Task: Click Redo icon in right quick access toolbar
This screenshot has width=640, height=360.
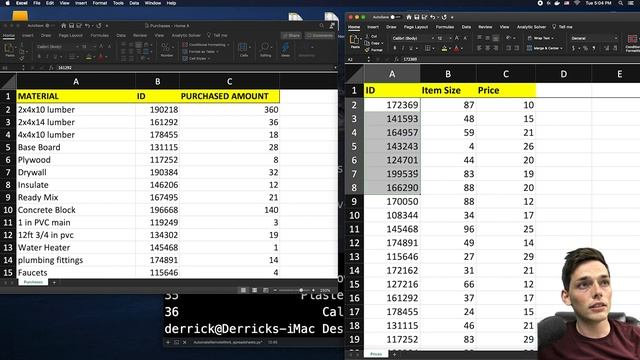Action: click(444, 17)
